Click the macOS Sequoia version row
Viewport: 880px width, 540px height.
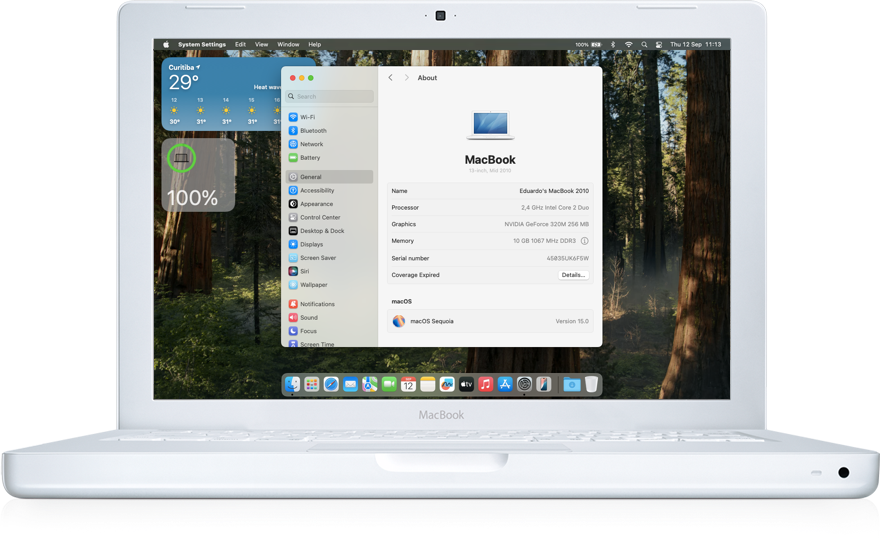click(x=490, y=321)
